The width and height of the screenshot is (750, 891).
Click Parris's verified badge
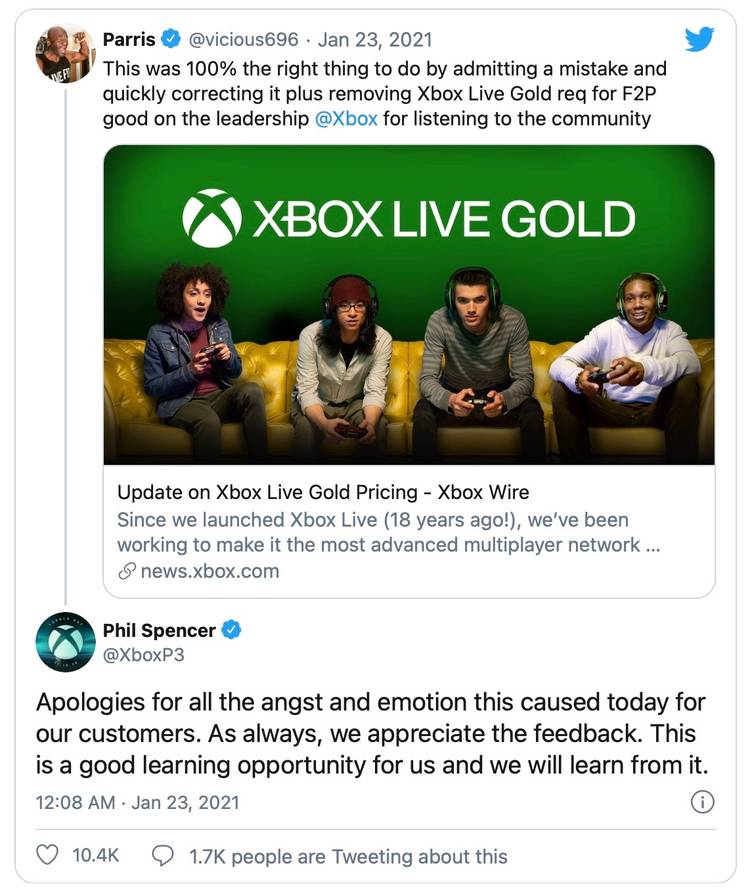172,40
